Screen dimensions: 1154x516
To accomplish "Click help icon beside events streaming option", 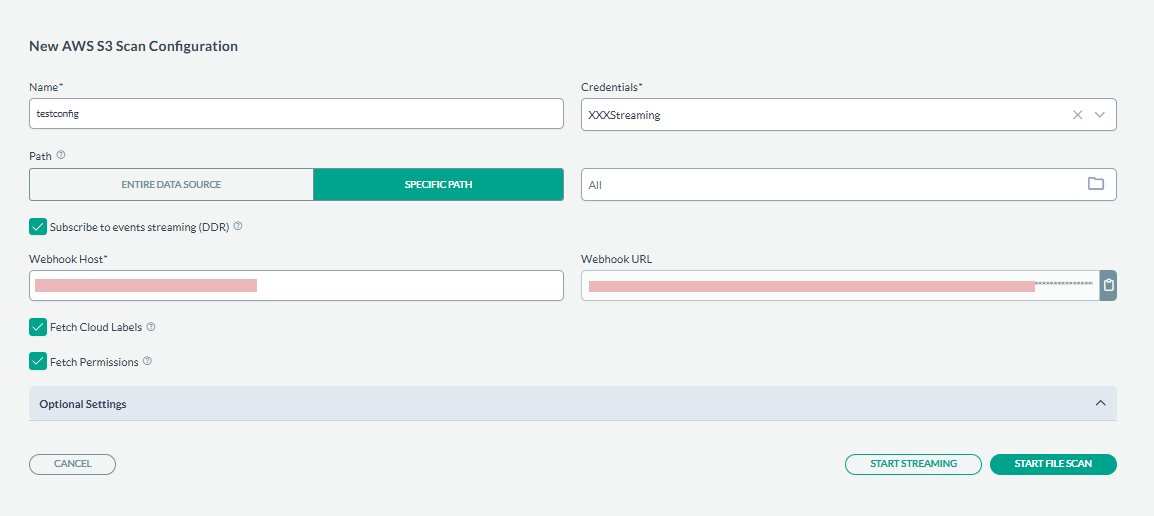I will [238, 227].
